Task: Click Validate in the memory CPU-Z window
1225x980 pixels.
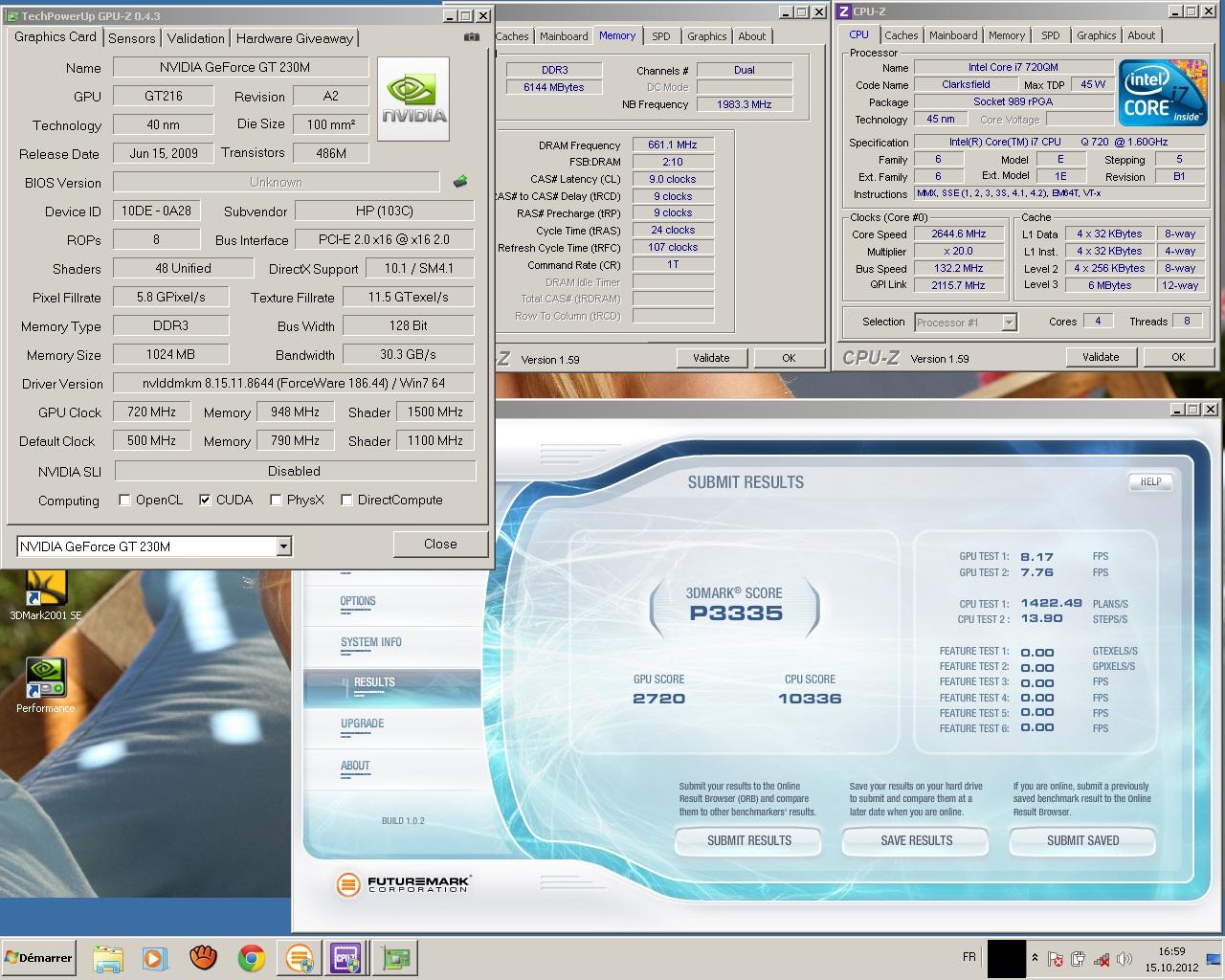Action: pos(711,358)
